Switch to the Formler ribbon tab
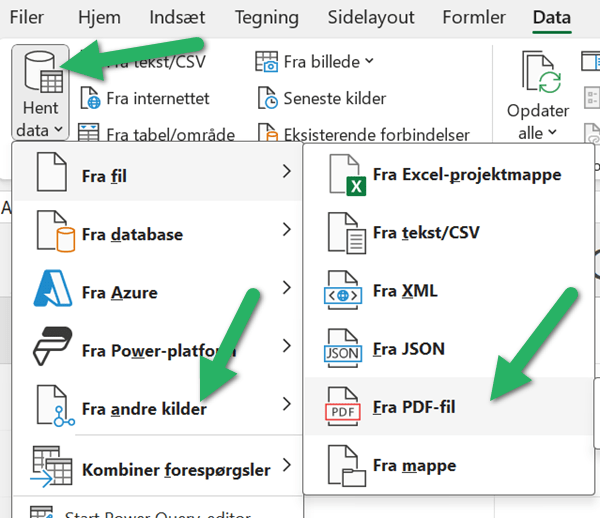This screenshot has height=518, width=600. coord(473,17)
